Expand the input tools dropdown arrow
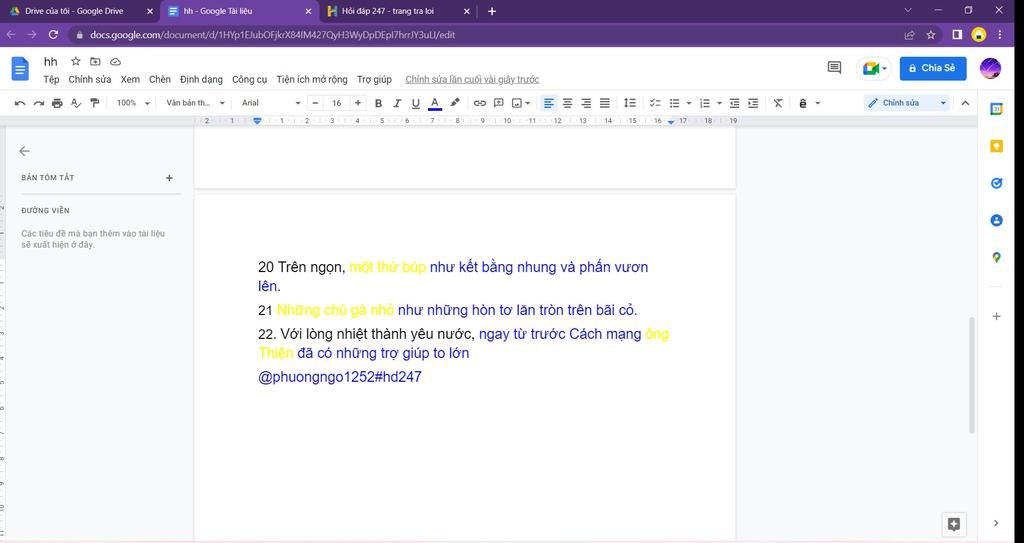 (x=818, y=103)
